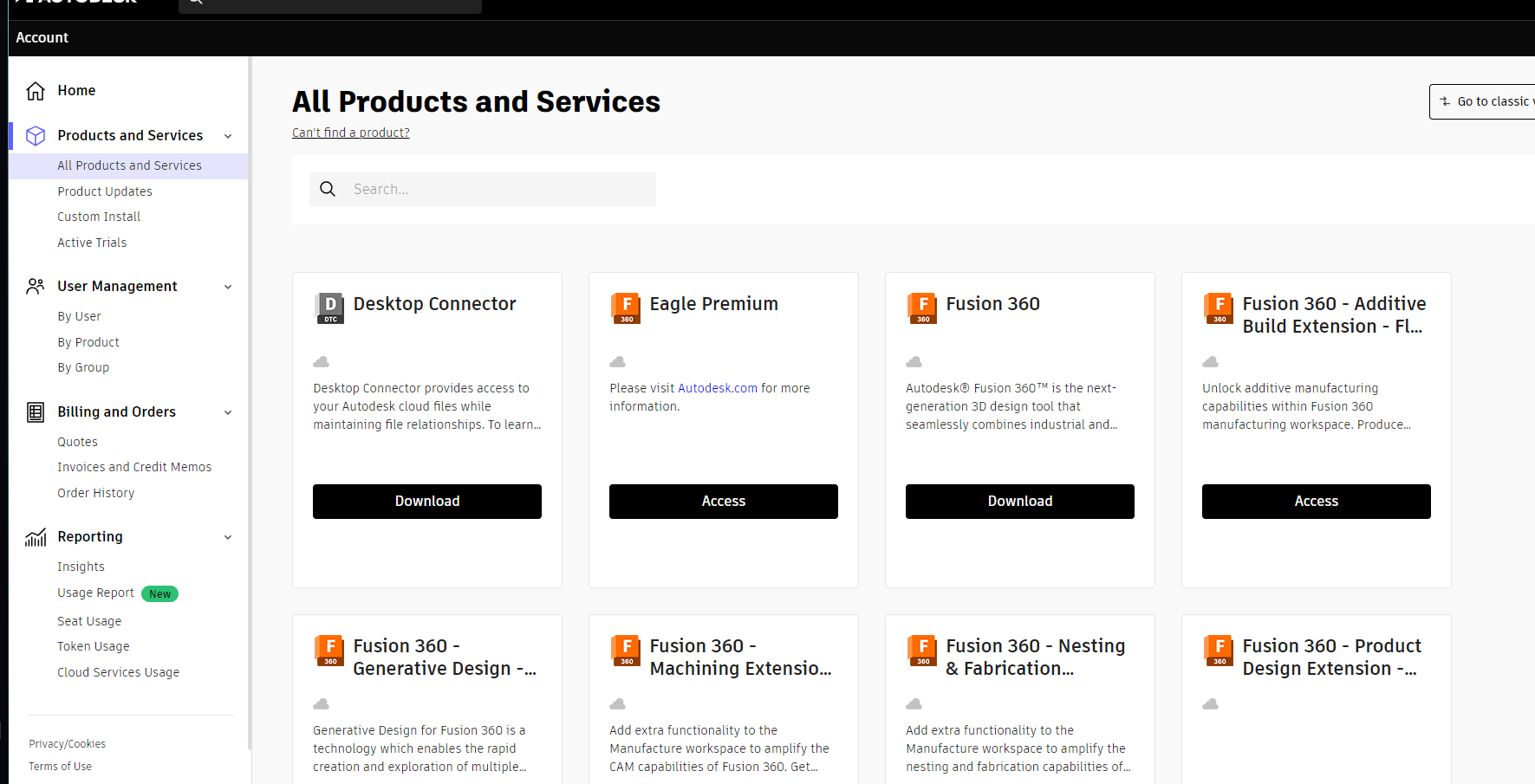Click cloud icon on Machining Extension card
1535x784 pixels.
click(617, 704)
